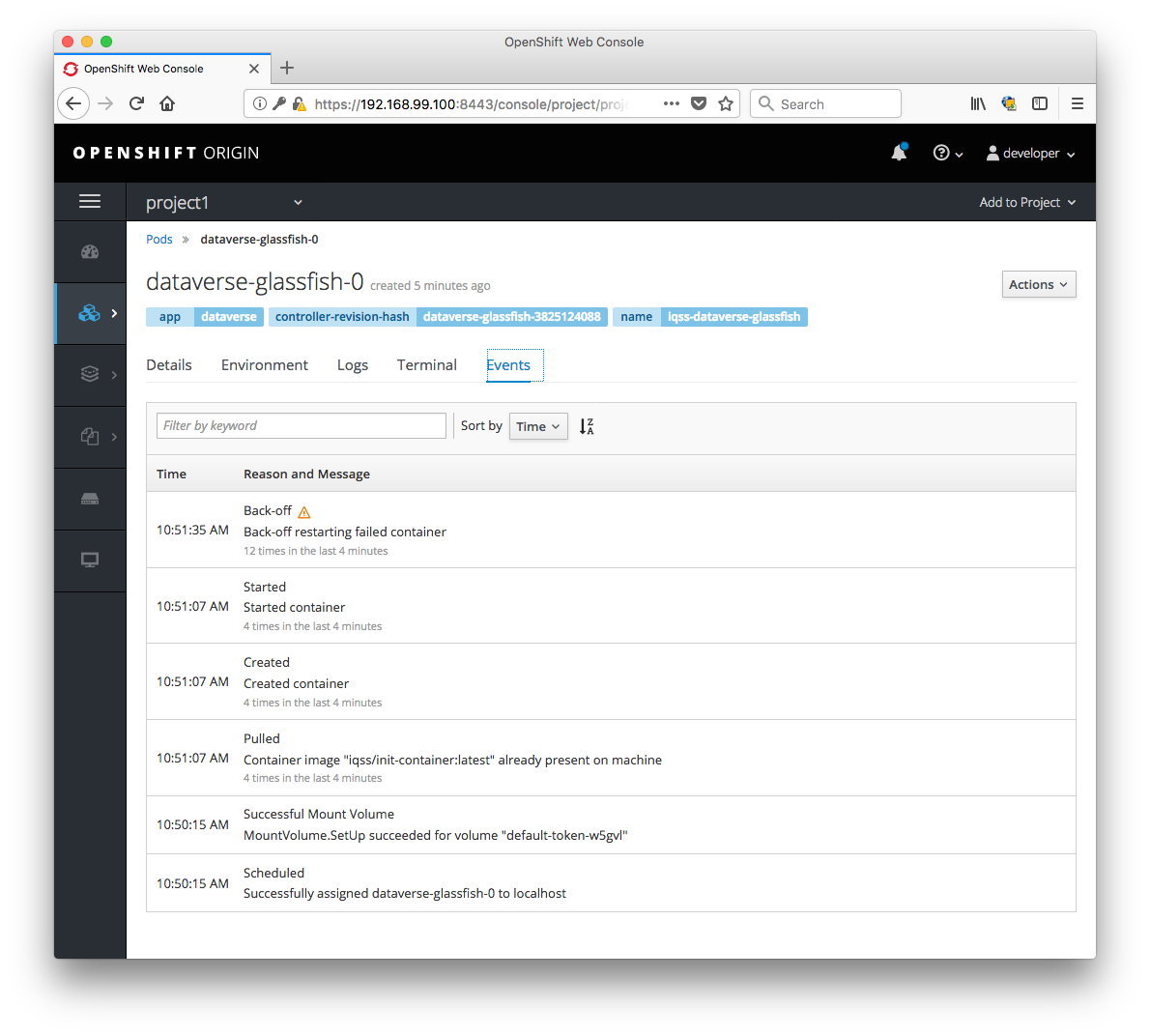Open the browser home icon
1150x1036 pixels.
pos(167,103)
